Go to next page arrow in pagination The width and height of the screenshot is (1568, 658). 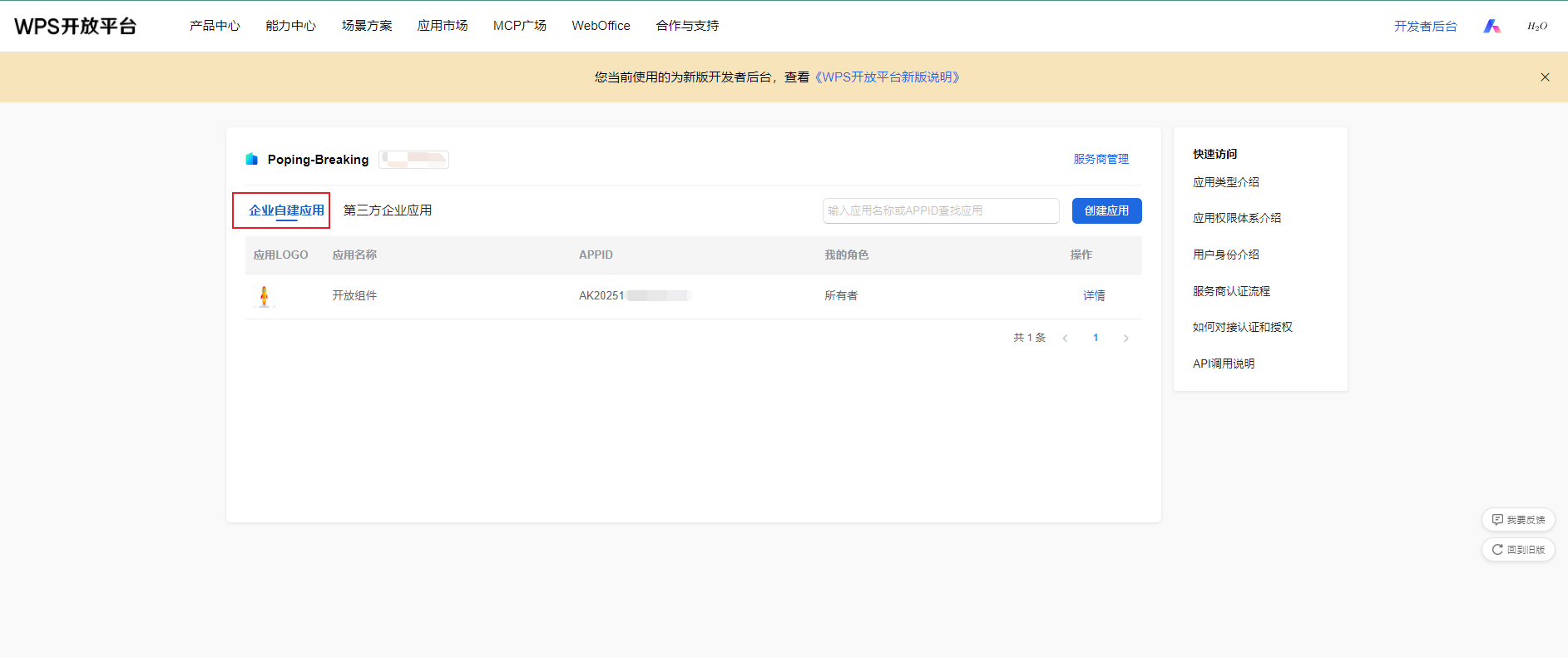tap(1125, 338)
